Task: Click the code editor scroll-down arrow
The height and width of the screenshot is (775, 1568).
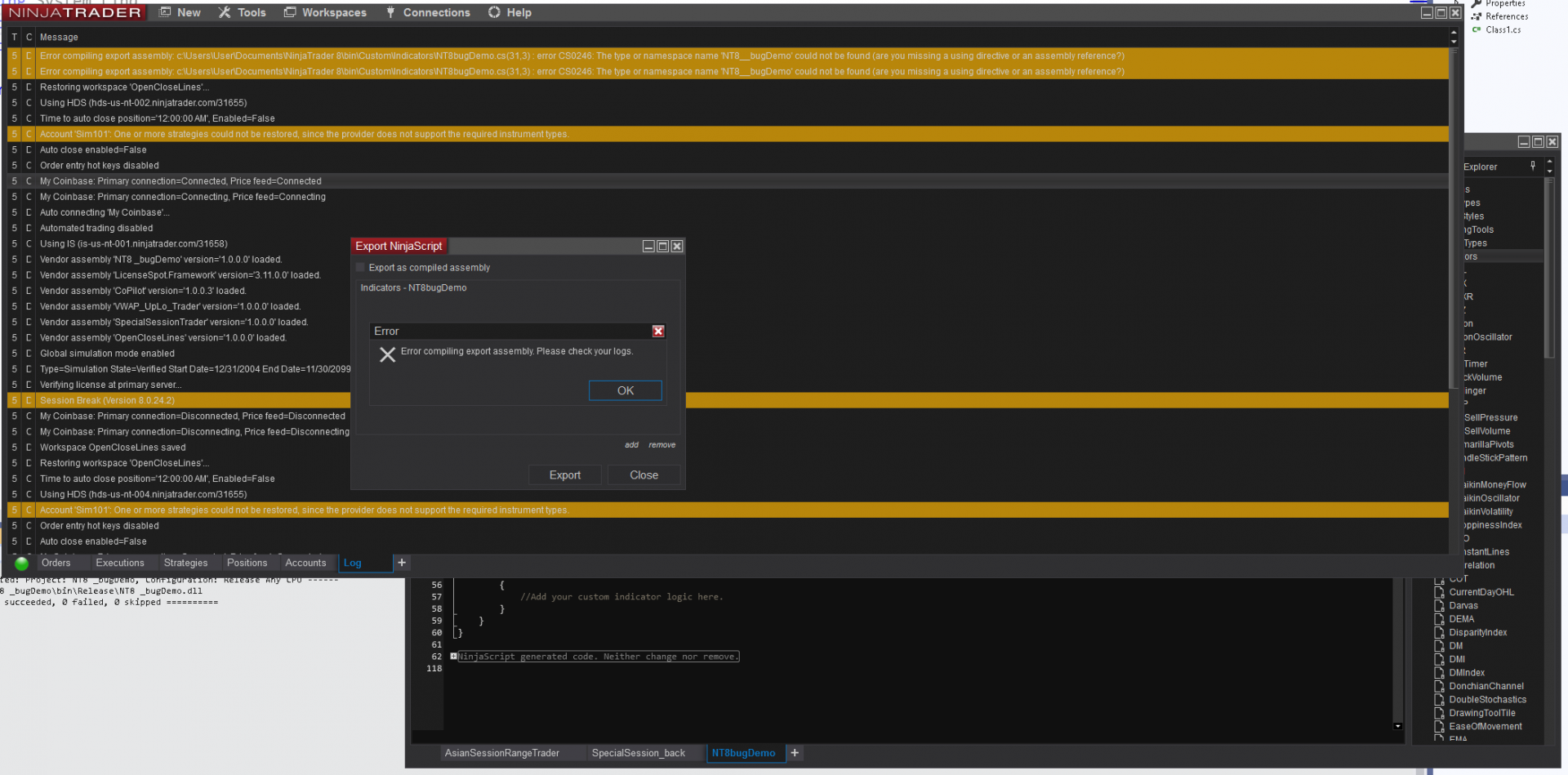Action: pos(1398,726)
